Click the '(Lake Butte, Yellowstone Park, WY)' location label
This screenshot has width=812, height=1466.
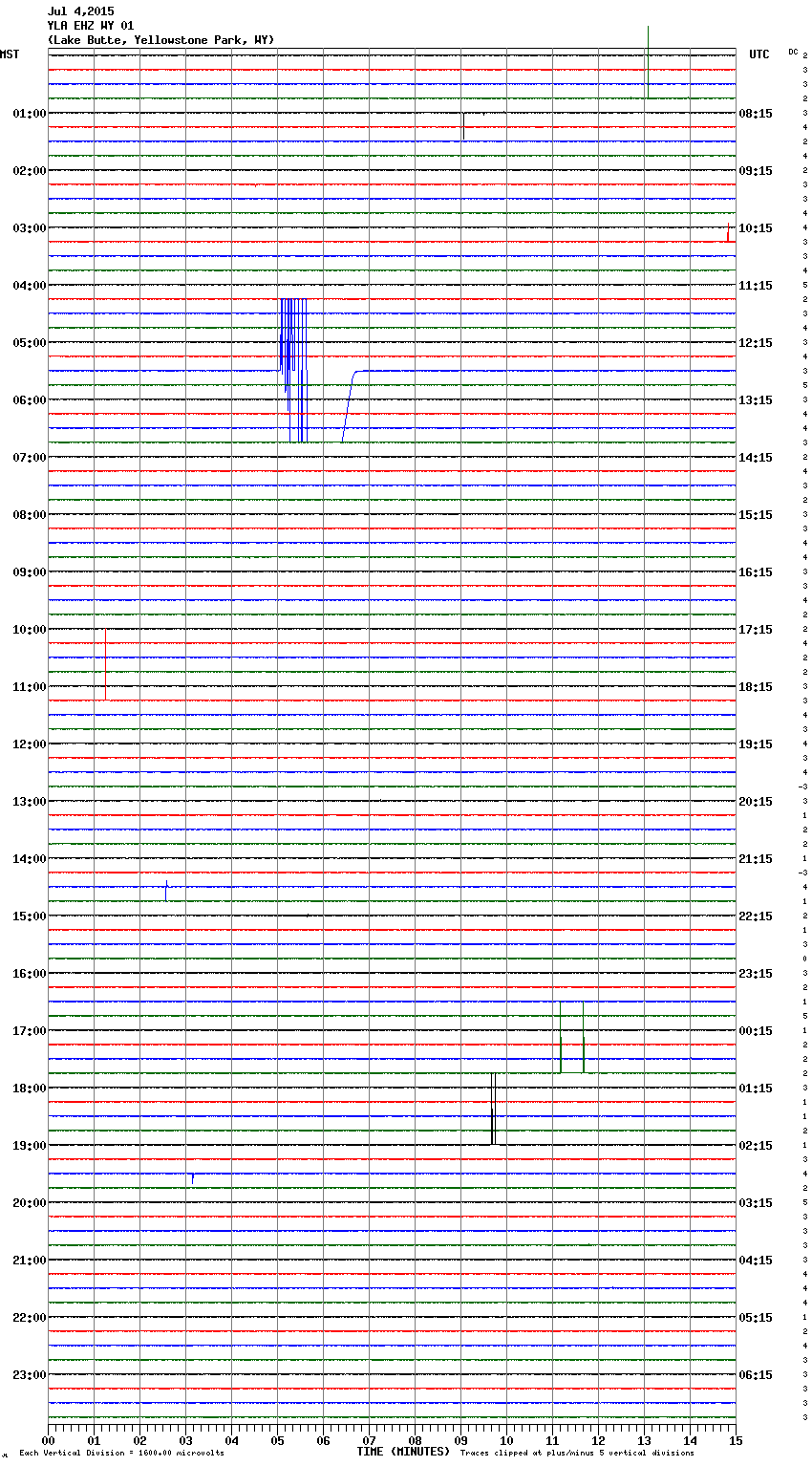(160, 40)
